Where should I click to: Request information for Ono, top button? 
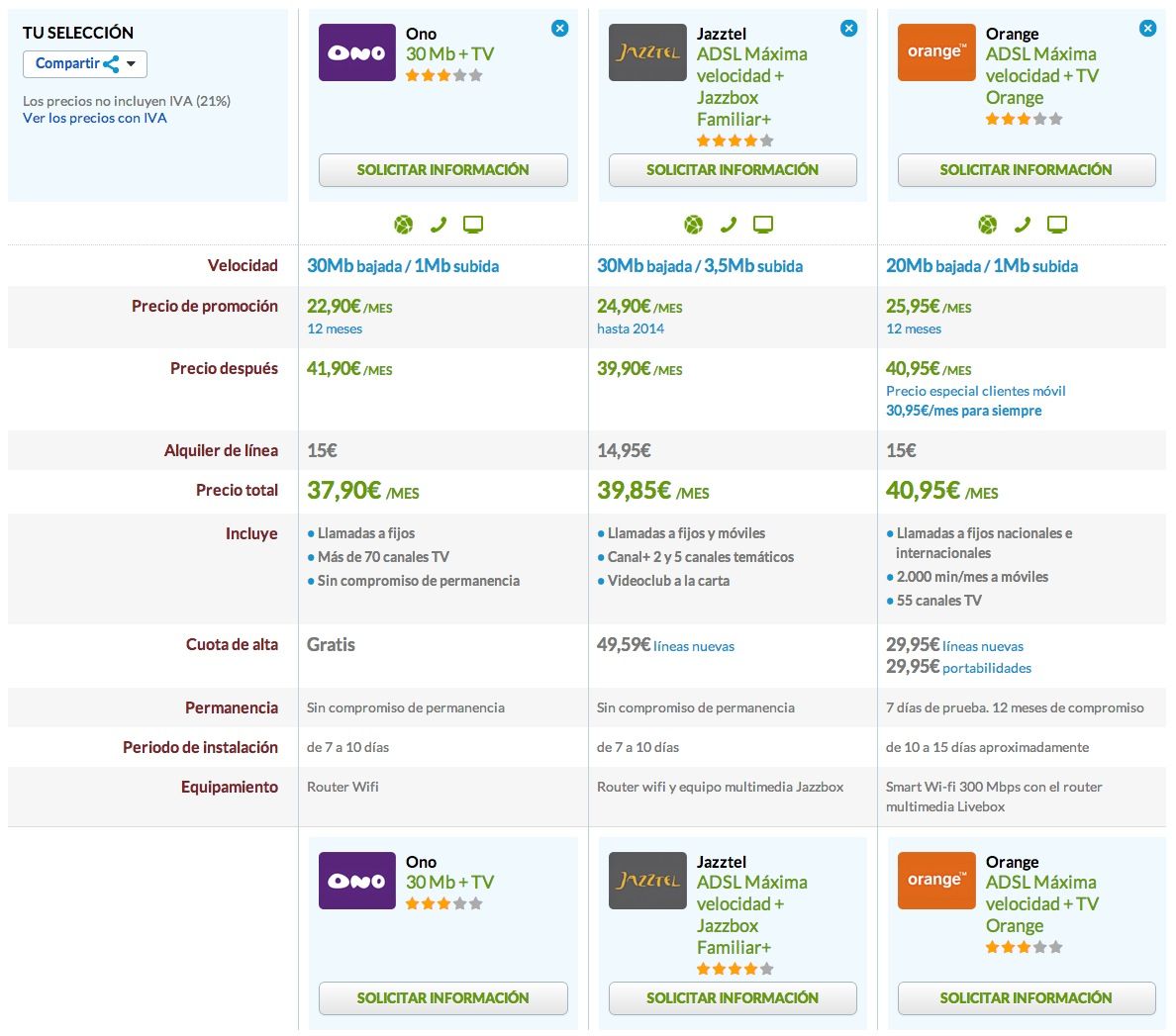(443, 170)
